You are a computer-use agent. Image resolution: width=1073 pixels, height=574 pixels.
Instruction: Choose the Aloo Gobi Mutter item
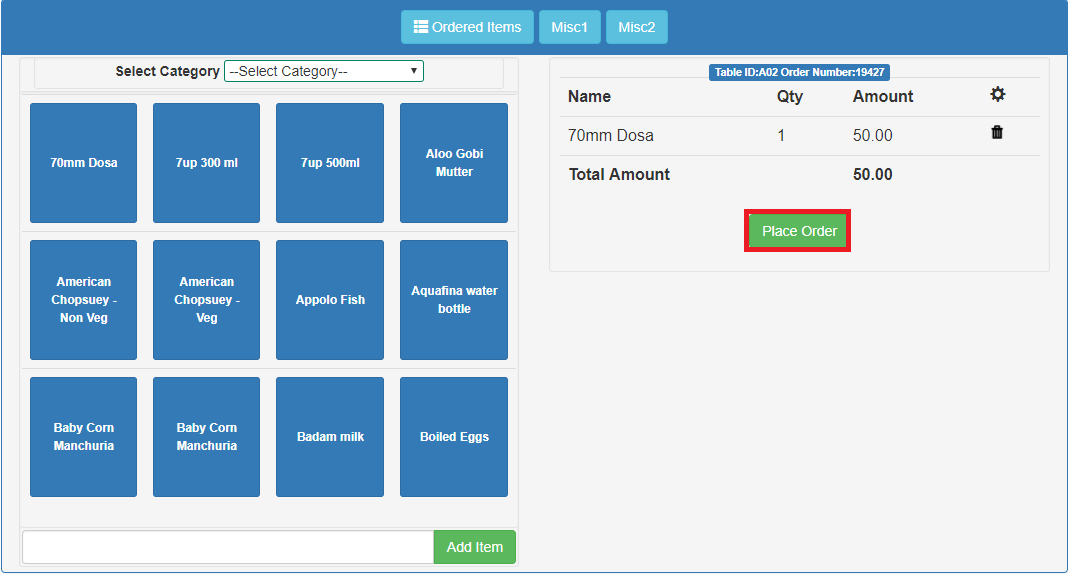coord(454,163)
